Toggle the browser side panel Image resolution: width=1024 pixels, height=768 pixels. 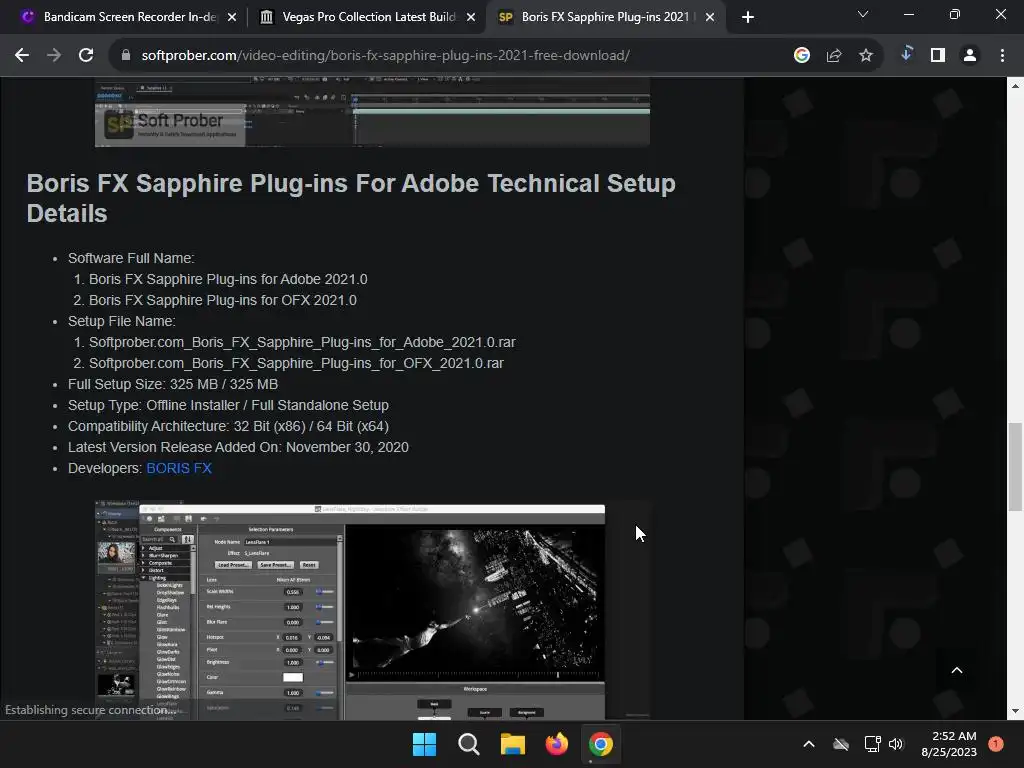click(938, 56)
